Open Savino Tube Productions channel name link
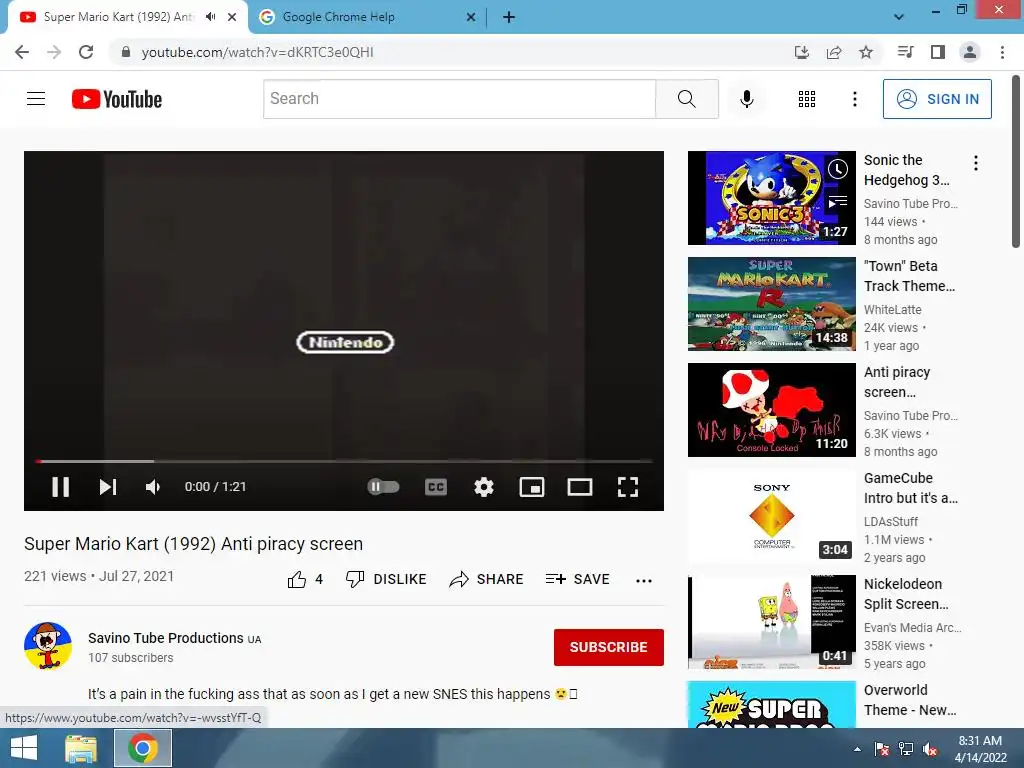This screenshot has height=768, width=1024. [x=166, y=638]
